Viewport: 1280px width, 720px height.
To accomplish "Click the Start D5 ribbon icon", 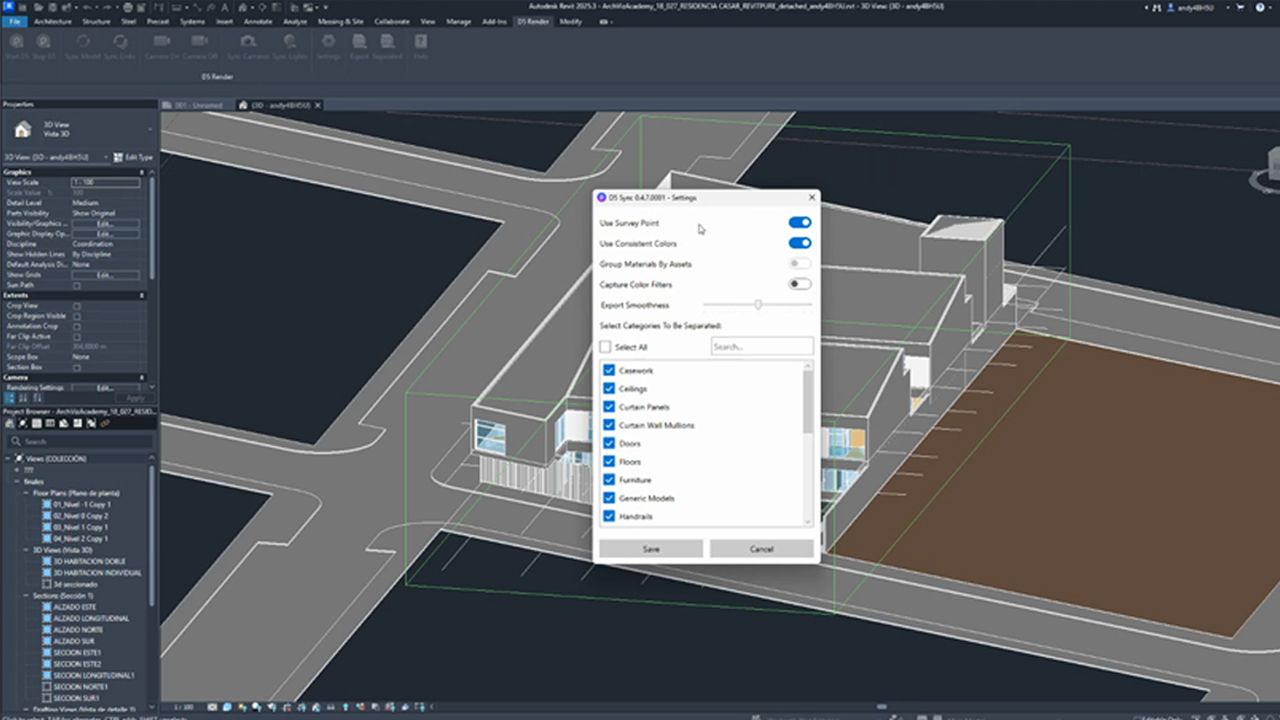I will (x=16, y=42).
